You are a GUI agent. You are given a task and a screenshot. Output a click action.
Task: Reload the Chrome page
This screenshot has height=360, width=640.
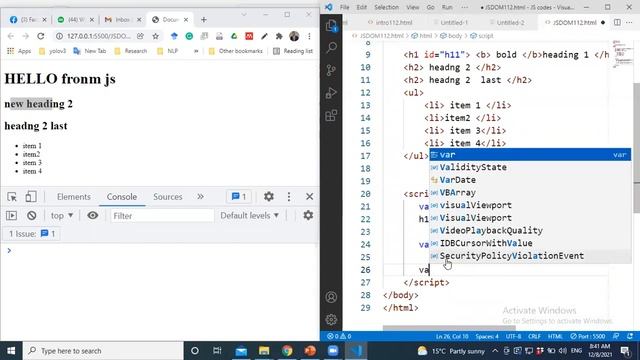tap(40, 36)
